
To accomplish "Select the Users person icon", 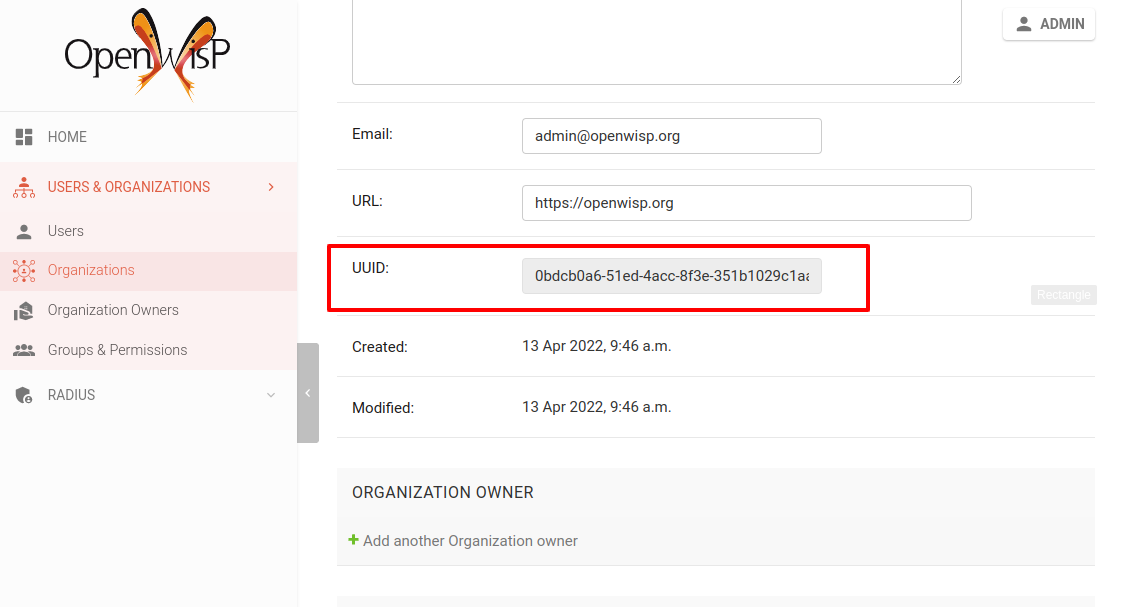I will pyautogui.click(x=24, y=231).
